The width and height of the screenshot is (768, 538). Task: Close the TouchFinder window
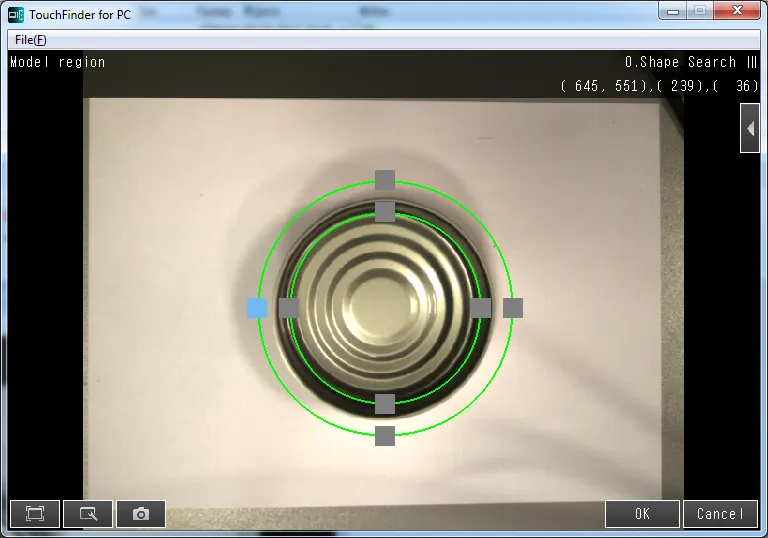[738, 11]
